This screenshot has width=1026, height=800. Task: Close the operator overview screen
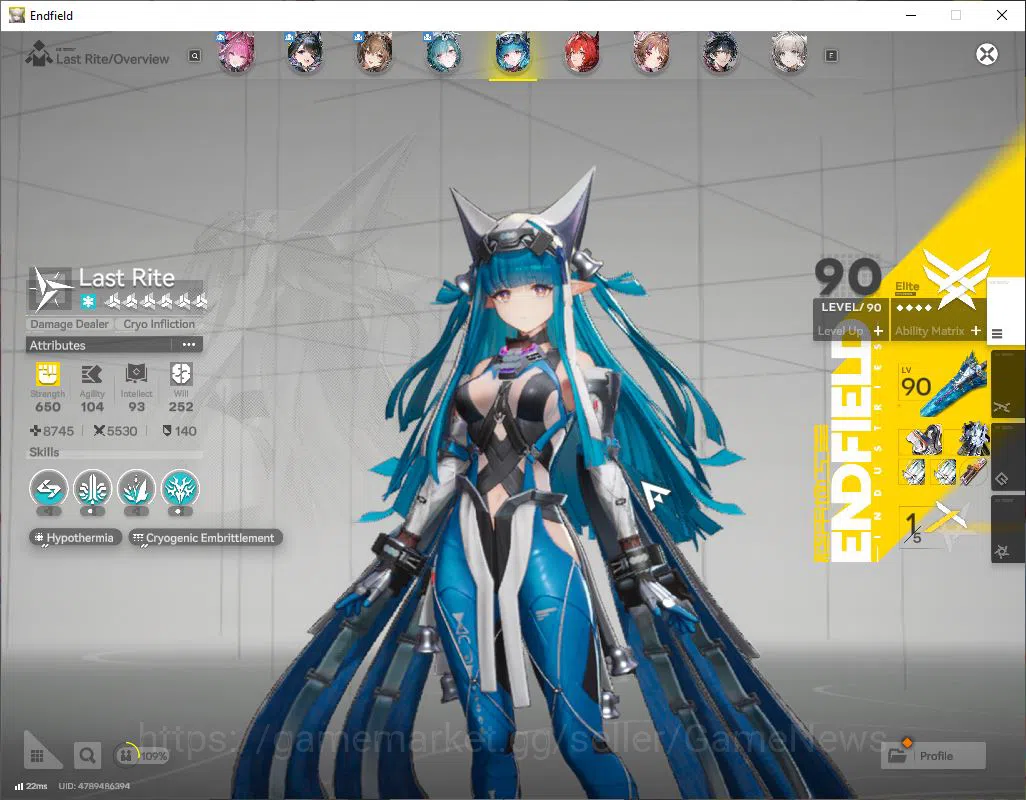coord(987,54)
